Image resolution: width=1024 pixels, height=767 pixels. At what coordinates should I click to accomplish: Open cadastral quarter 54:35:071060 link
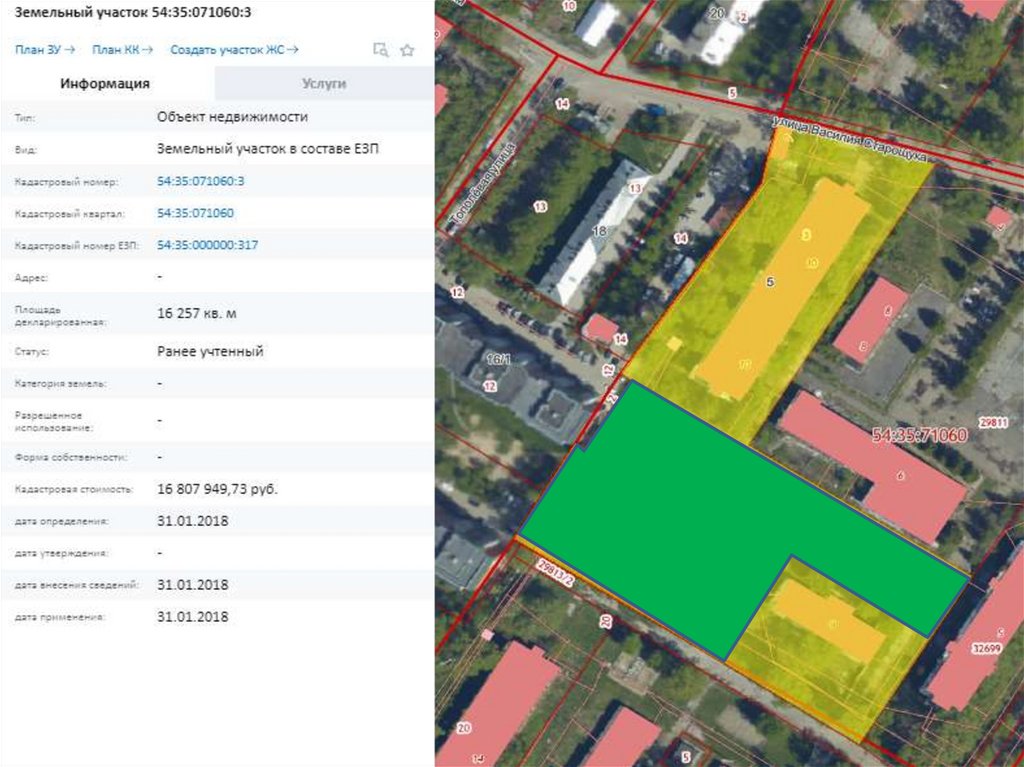coord(195,213)
